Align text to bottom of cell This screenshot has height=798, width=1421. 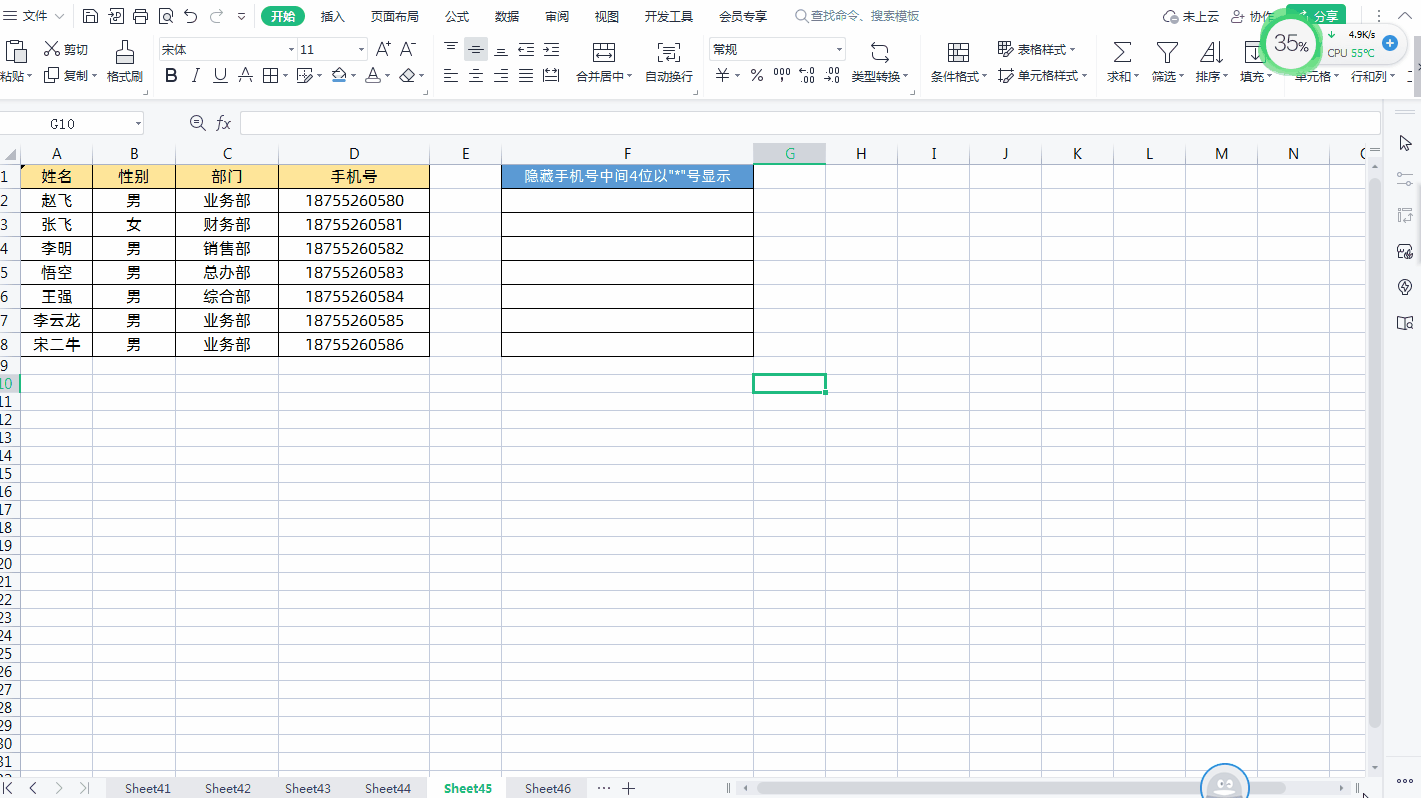tap(501, 49)
